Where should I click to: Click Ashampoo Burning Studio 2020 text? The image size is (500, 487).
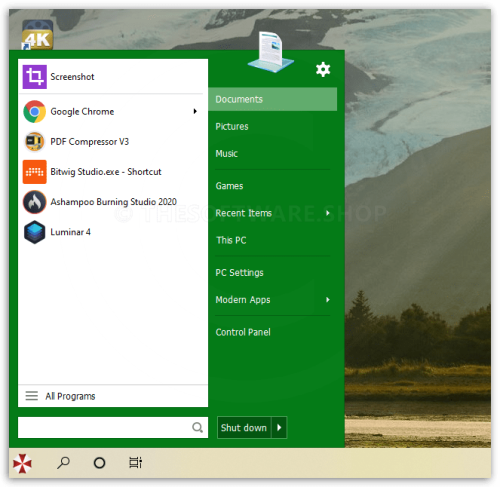tap(113, 202)
